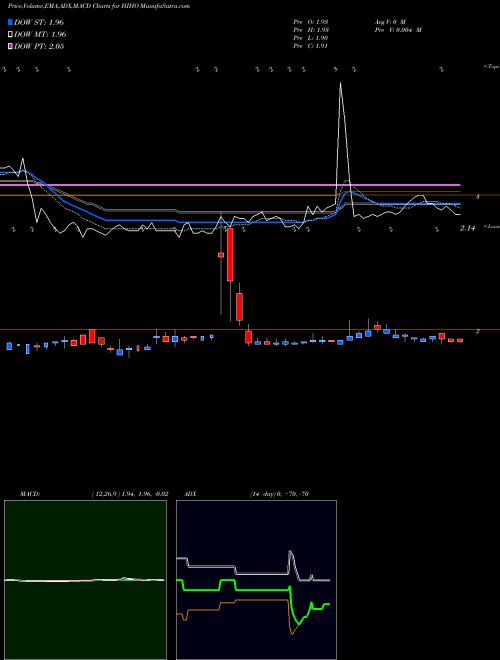Click the 2.14 price label

coord(467,228)
